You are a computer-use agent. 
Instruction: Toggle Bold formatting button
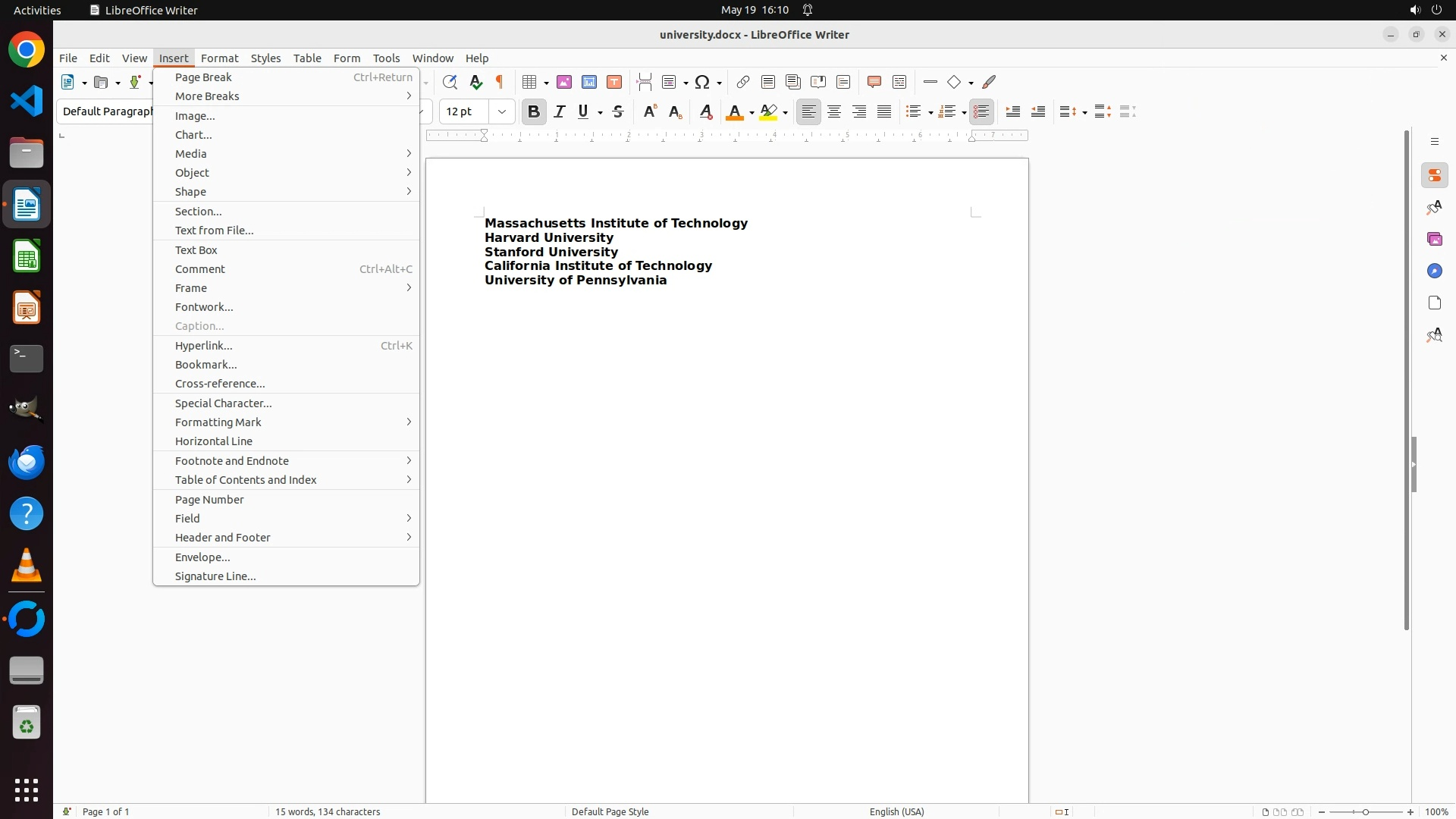[x=534, y=111]
